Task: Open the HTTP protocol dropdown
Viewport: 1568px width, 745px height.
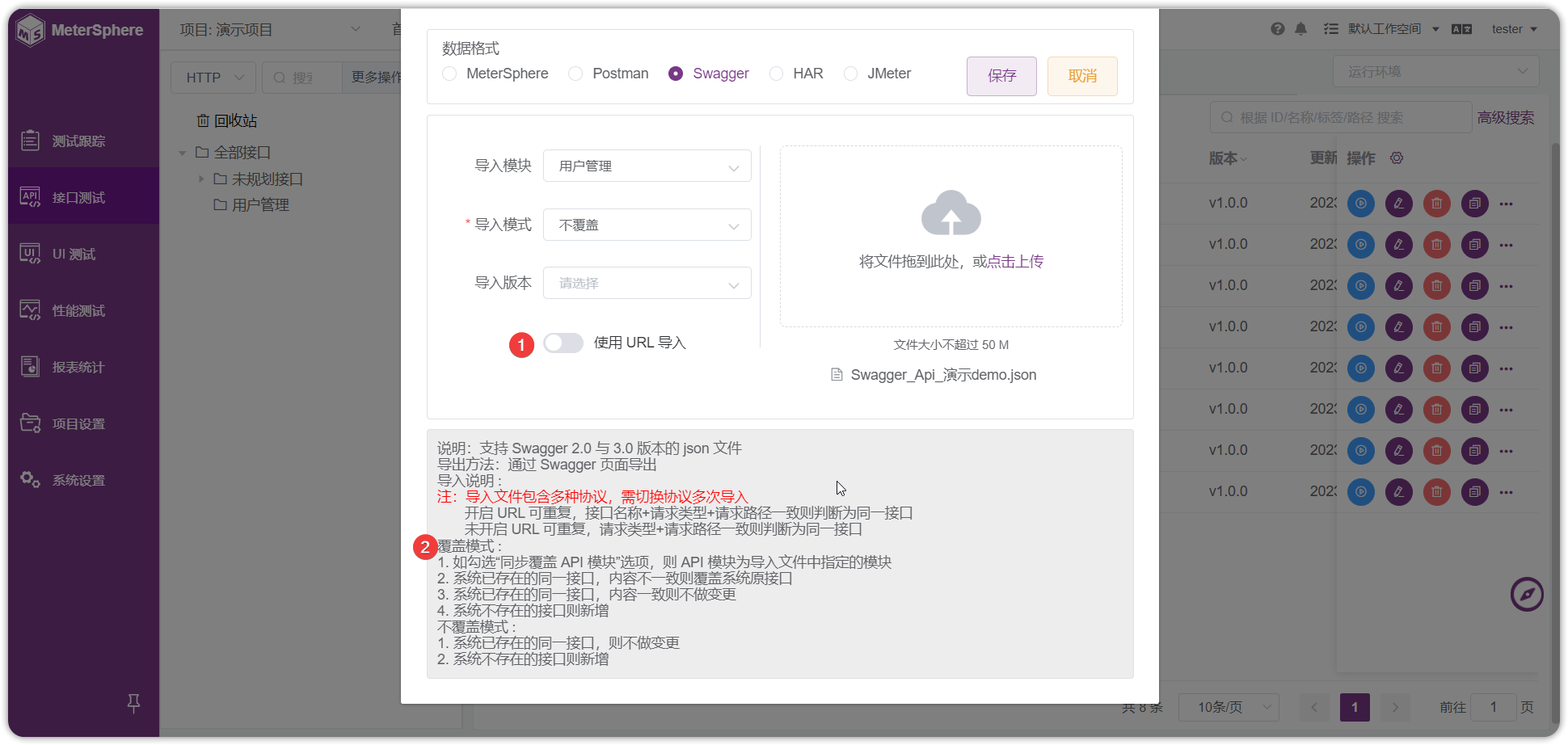Action: (214, 78)
